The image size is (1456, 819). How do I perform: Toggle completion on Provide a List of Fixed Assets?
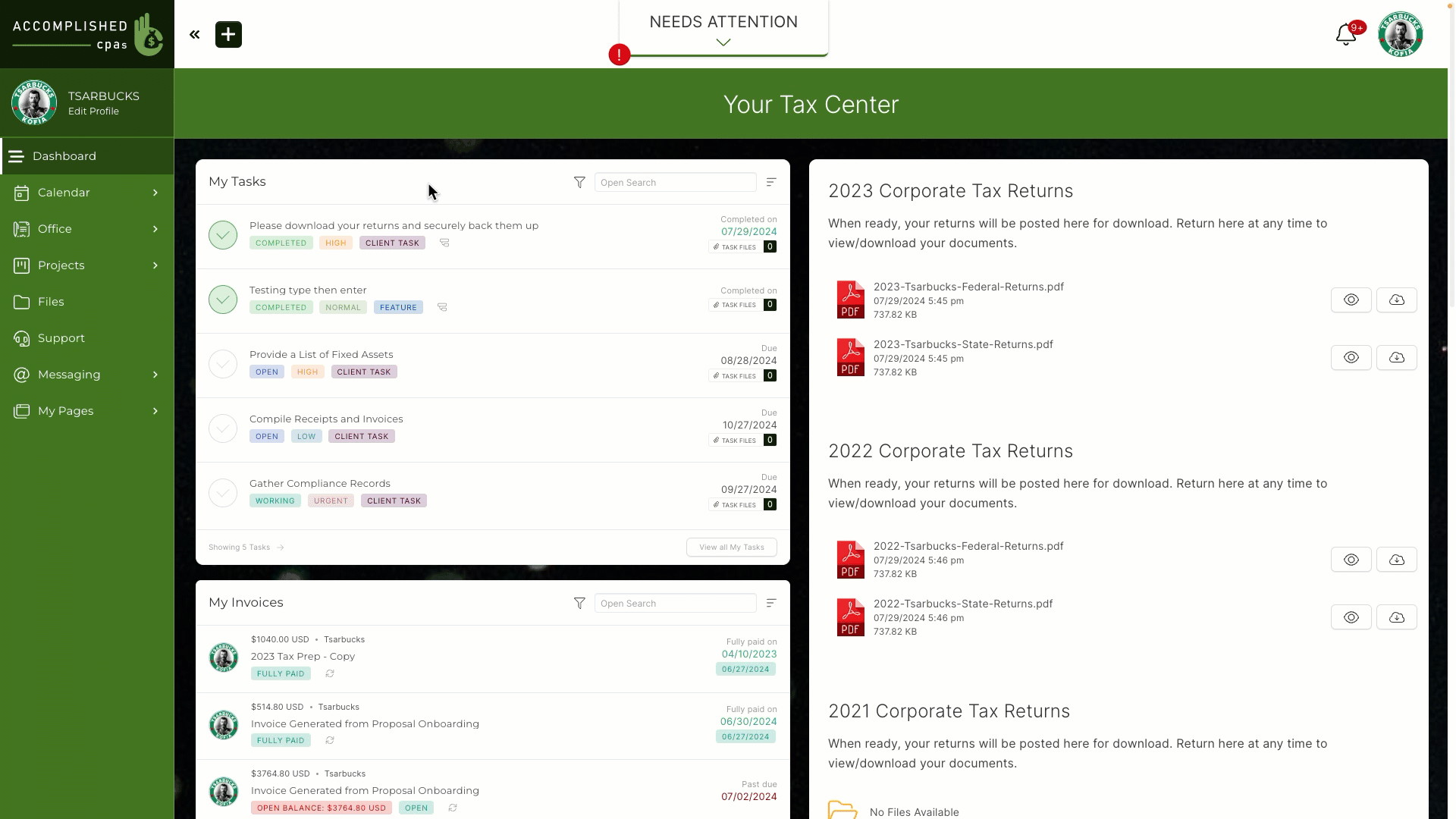(223, 363)
